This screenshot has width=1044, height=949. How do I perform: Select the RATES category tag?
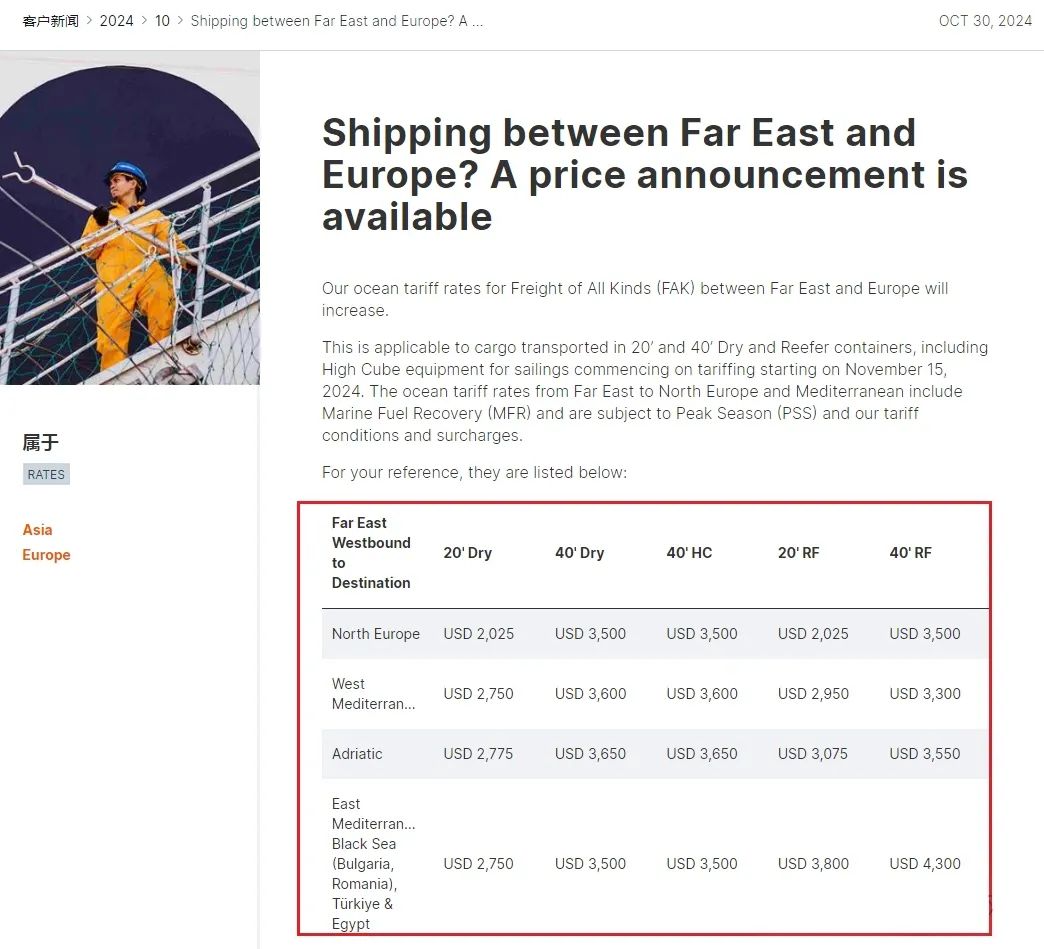pyautogui.click(x=46, y=474)
